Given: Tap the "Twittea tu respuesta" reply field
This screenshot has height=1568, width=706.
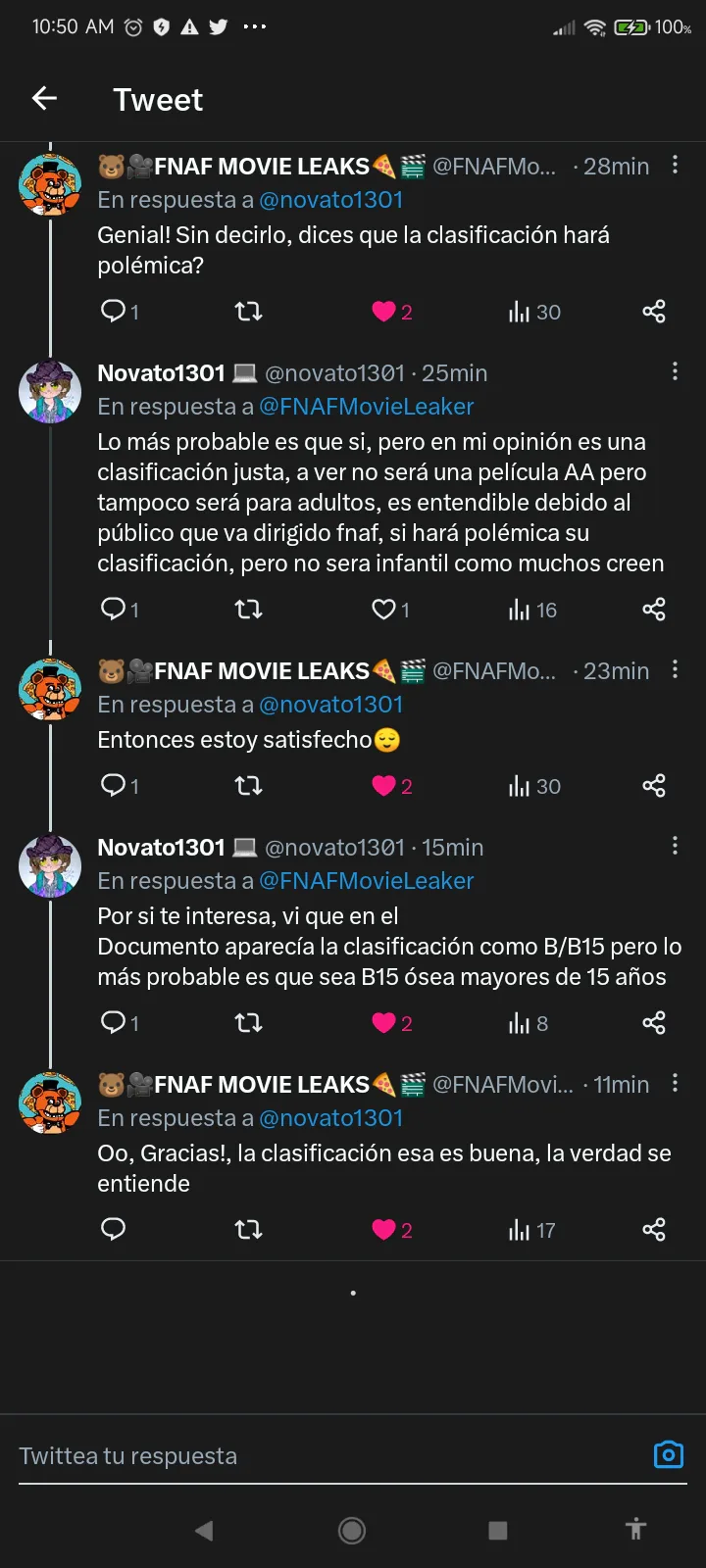Looking at the screenshot, I should pyautogui.click(x=324, y=1455).
